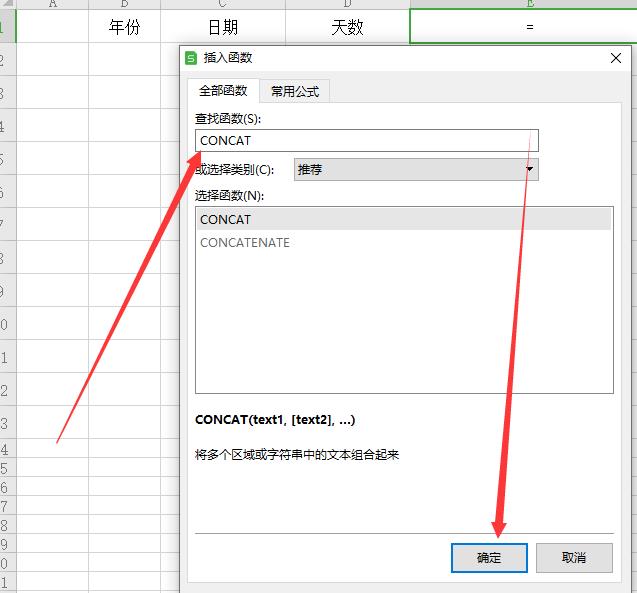Select column B header
Image resolution: width=637 pixels, height=593 pixels.
pyautogui.click(x=124, y=5)
